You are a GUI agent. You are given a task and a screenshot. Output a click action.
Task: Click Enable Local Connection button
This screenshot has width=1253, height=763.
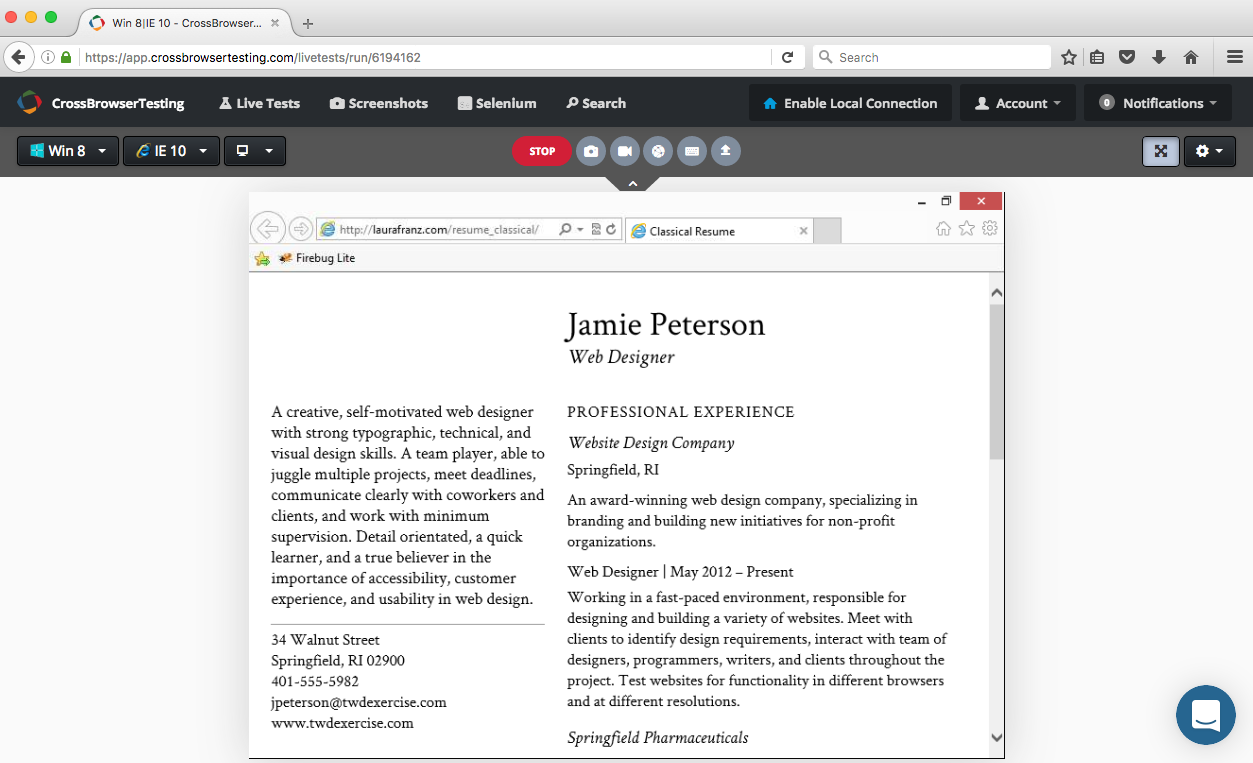849,103
